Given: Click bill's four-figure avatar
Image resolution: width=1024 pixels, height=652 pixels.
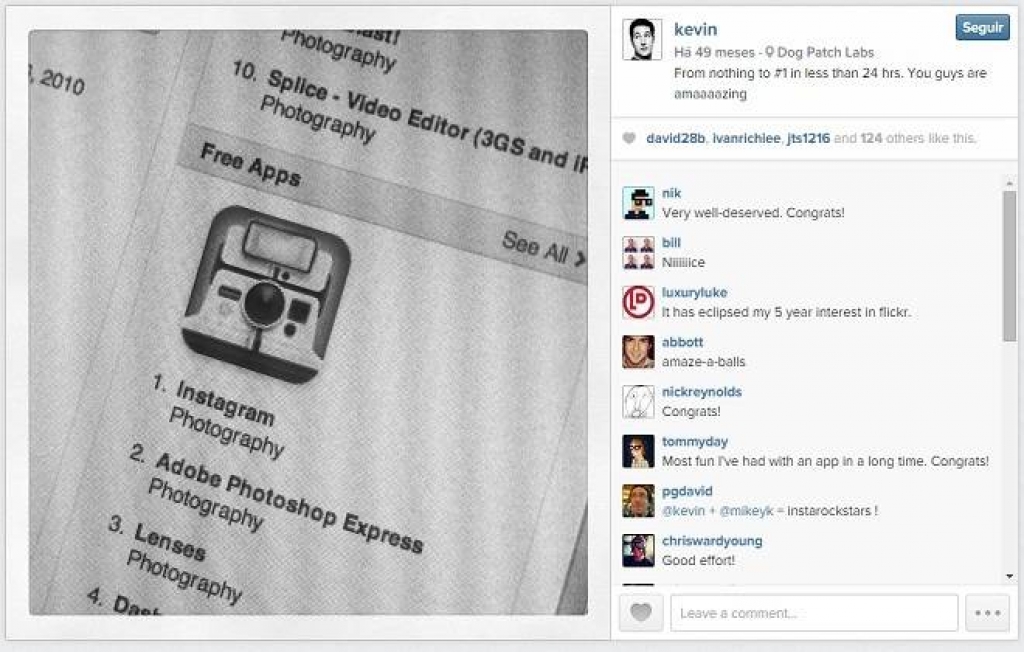Looking at the screenshot, I should click(x=638, y=253).
